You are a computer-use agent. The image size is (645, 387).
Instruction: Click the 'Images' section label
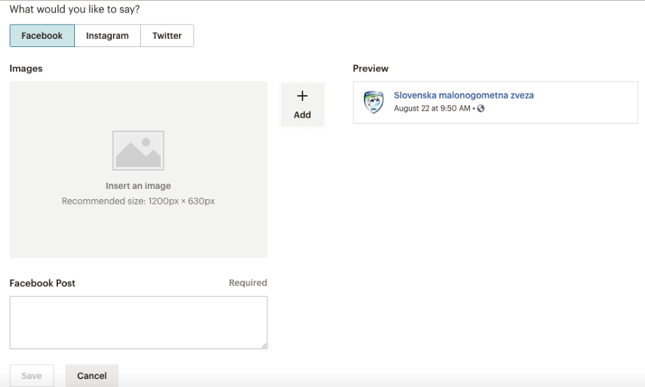26,68
